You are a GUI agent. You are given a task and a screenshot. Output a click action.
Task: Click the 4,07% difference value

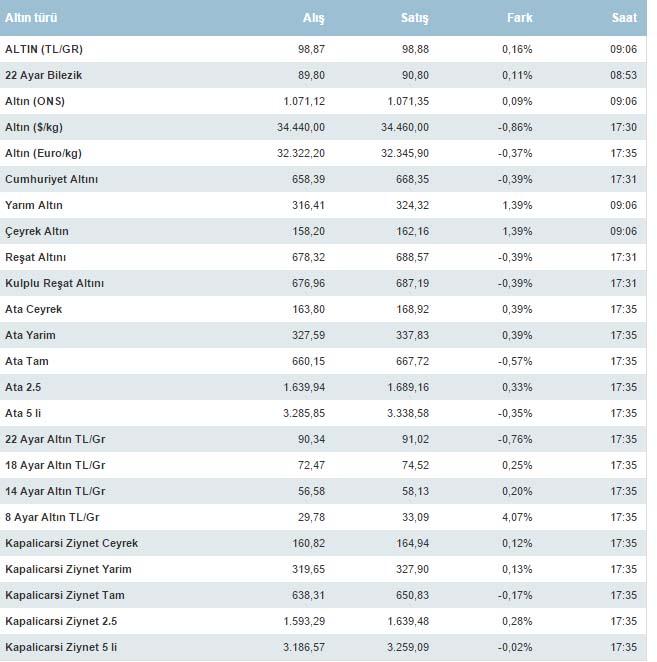[517, 517]
